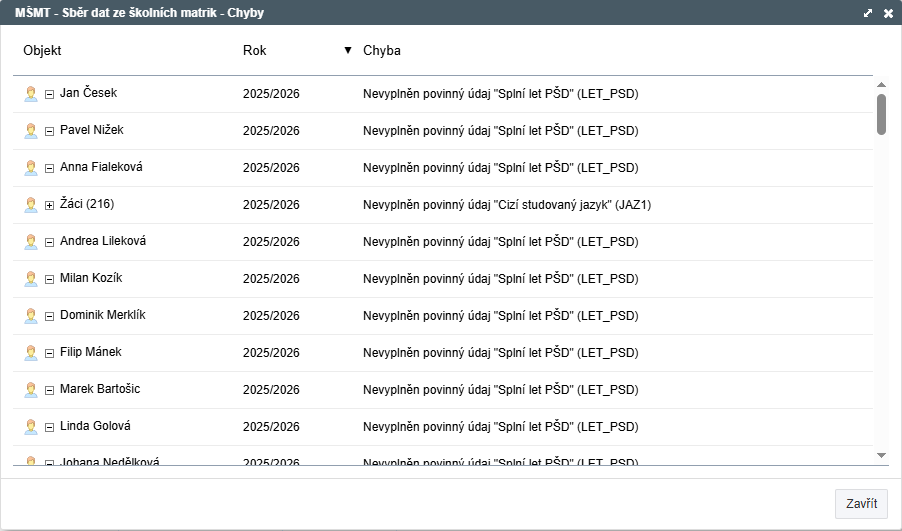Click the person icon beside Andrea Lileková

pos(31,242)
